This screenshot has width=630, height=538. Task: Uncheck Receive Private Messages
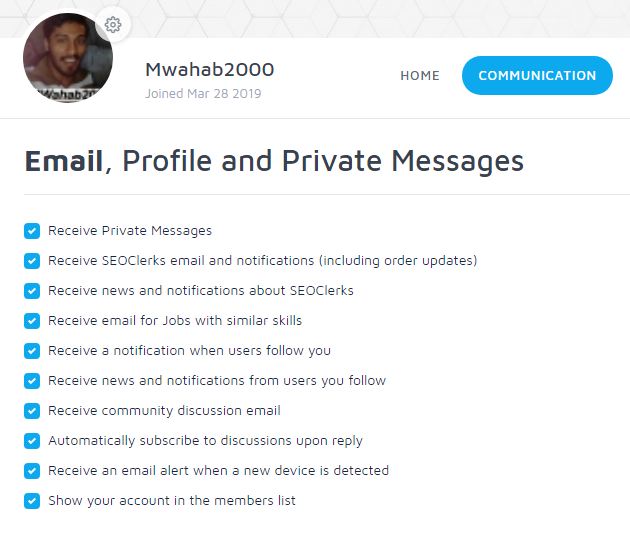[x=32, y=231]
